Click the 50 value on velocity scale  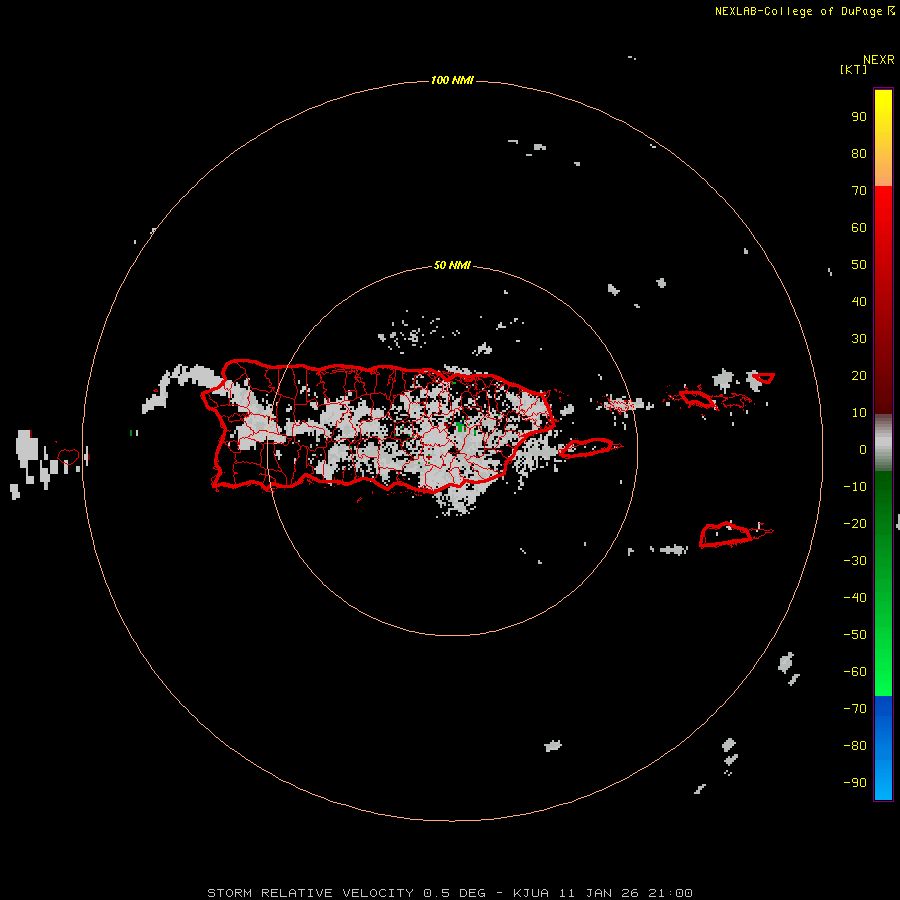(x=859, y=265)
